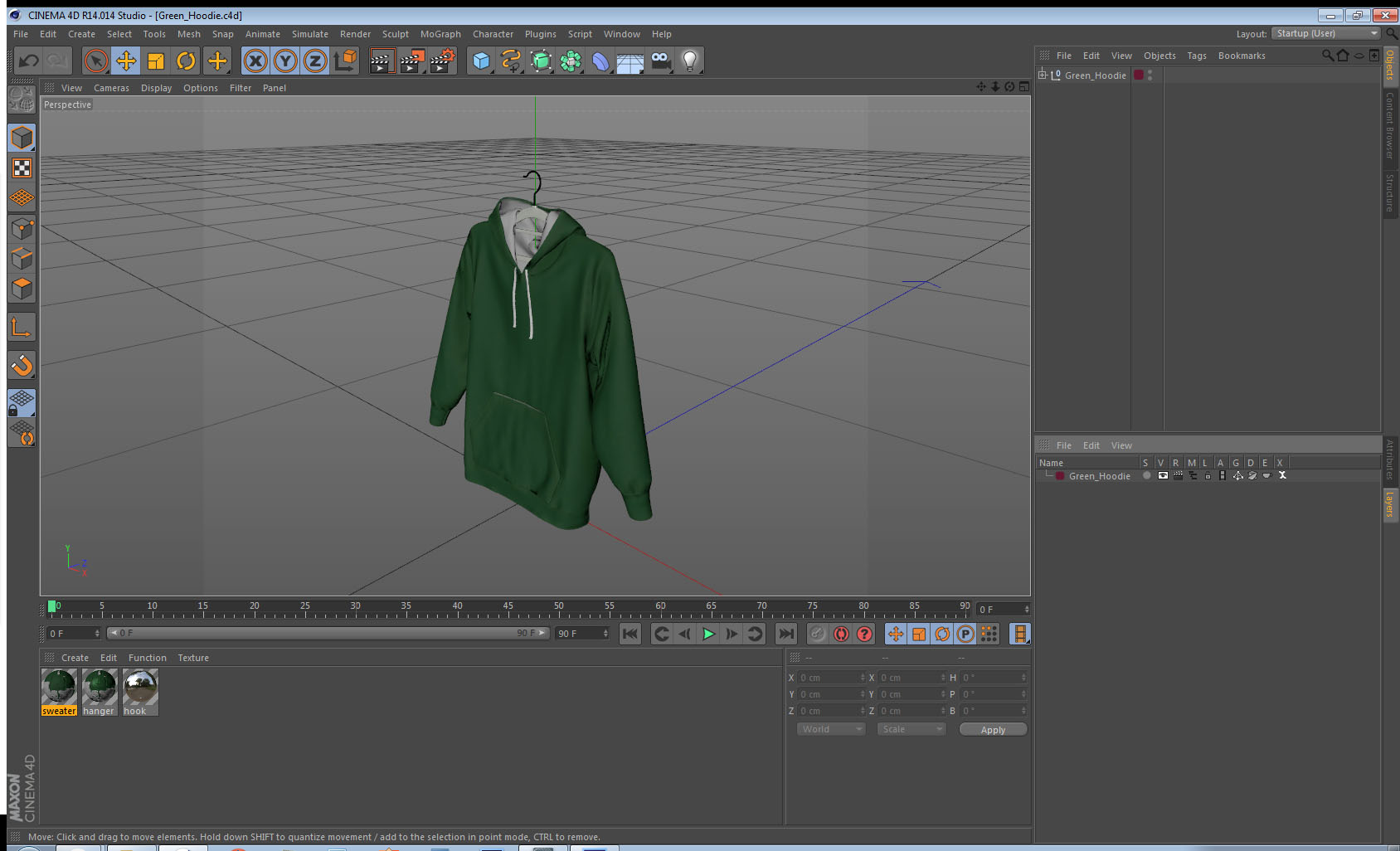Open the MoGraph menu
The height and width of the screenshot is (851, 1400).
[440, 34]
